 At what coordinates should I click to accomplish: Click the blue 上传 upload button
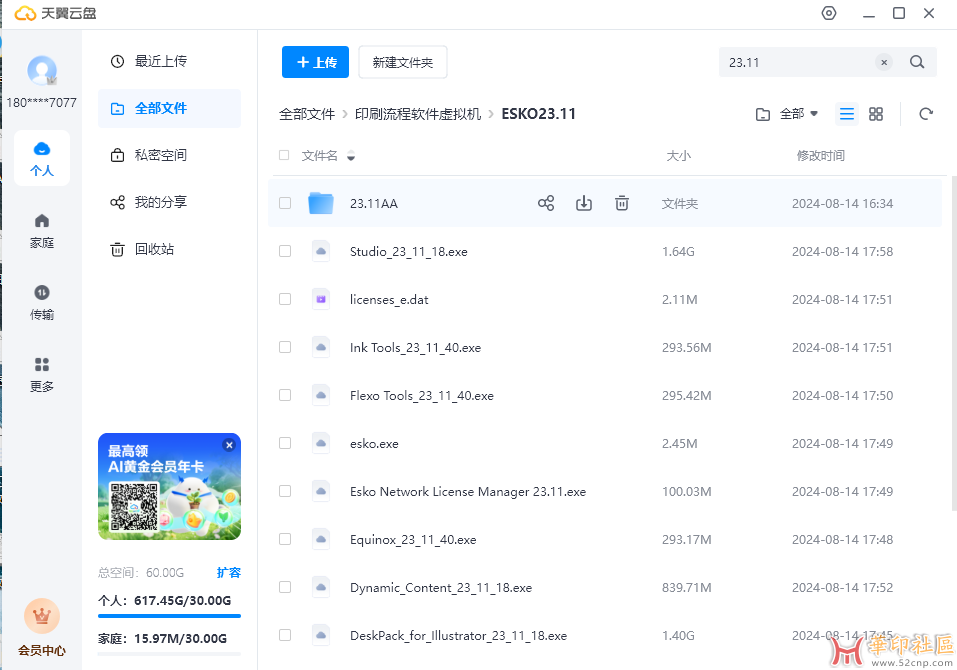pyautogui.click(x=316, y=62)
